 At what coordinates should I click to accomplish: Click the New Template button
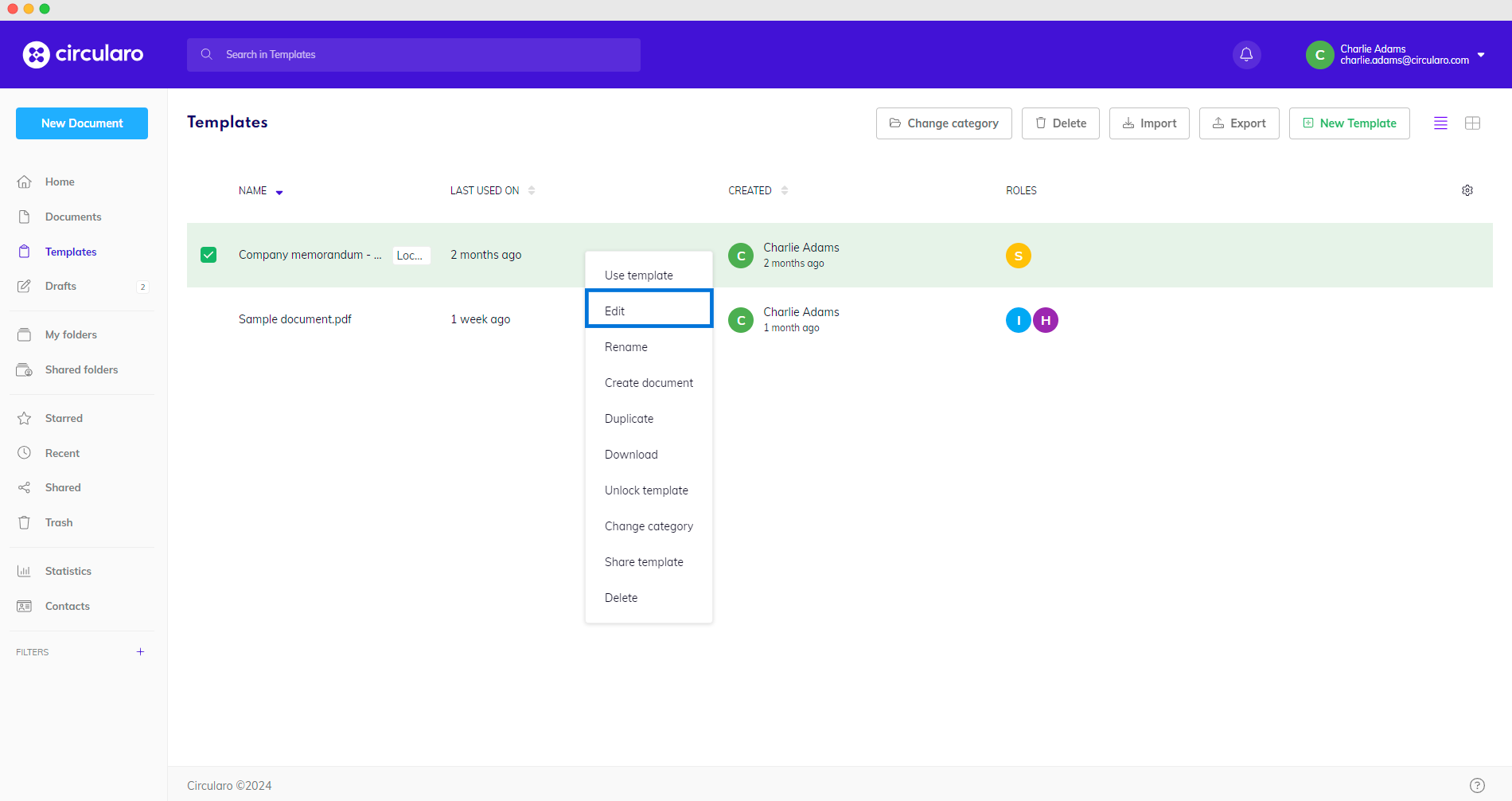click(x=1349, y=123)
